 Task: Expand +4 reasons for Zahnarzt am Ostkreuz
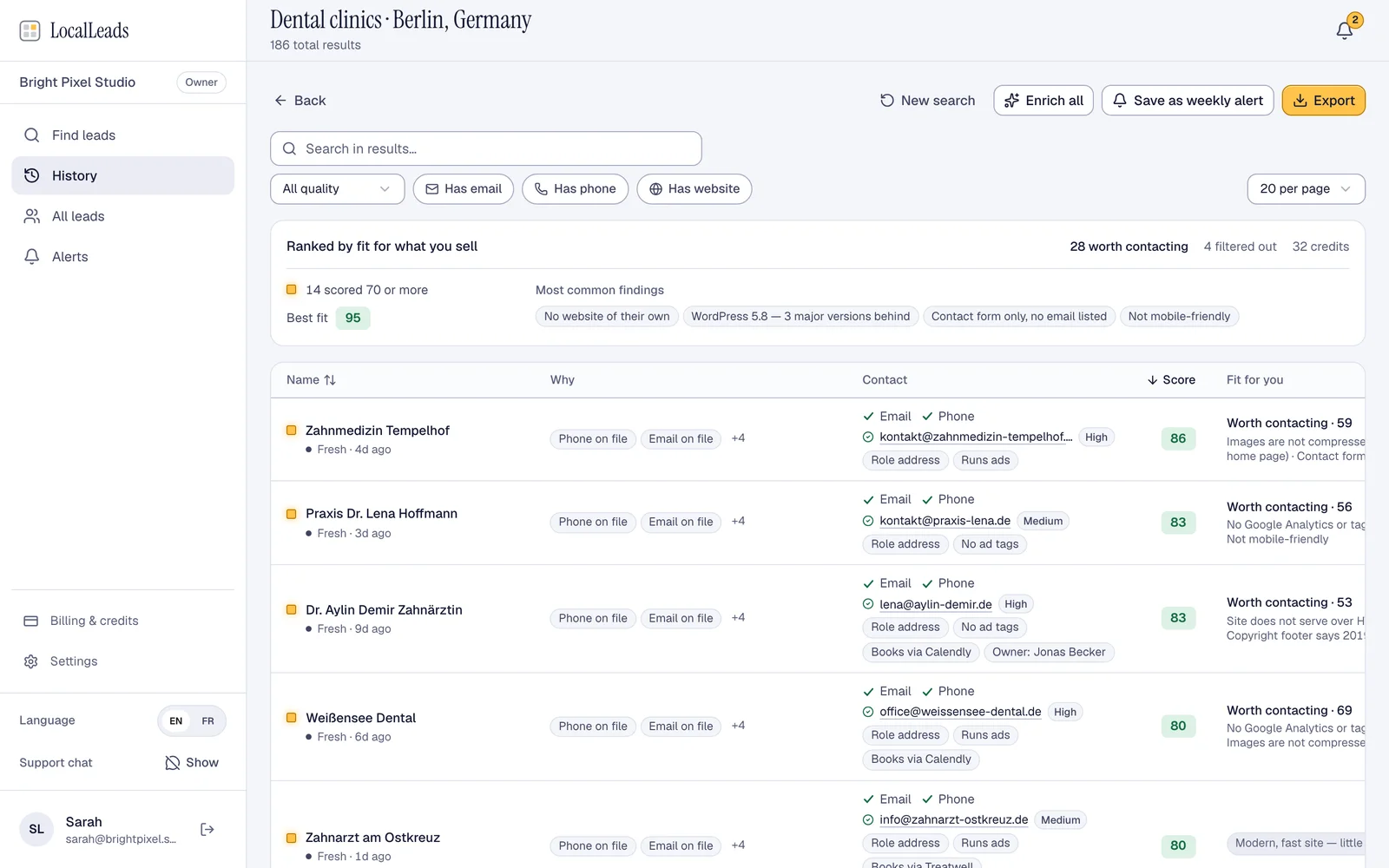coord(739,845)
